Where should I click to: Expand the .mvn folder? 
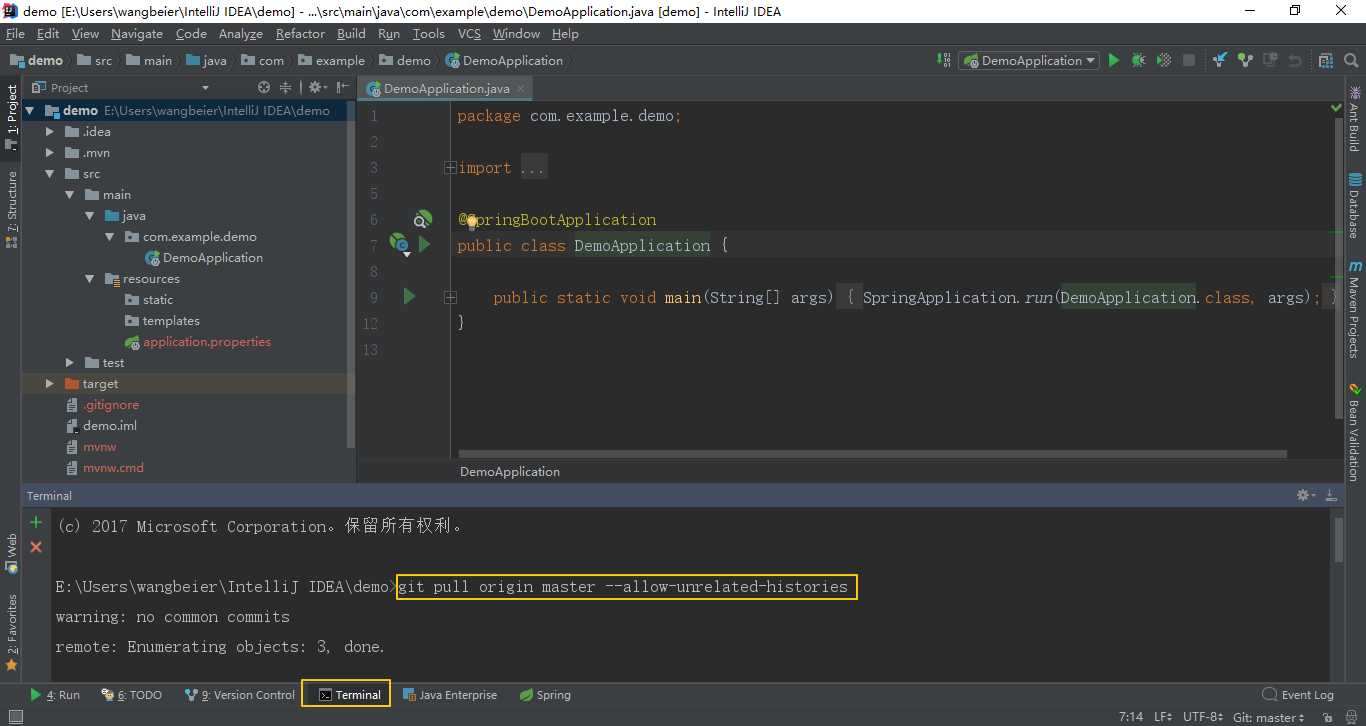[x=50, y=152]
